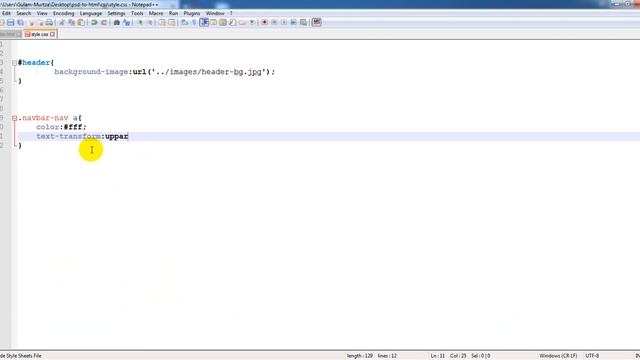Image resolution: width=640 pixels, height=360 pixels.
Task: Click the Save file toolbar icon
Action: 11,22
